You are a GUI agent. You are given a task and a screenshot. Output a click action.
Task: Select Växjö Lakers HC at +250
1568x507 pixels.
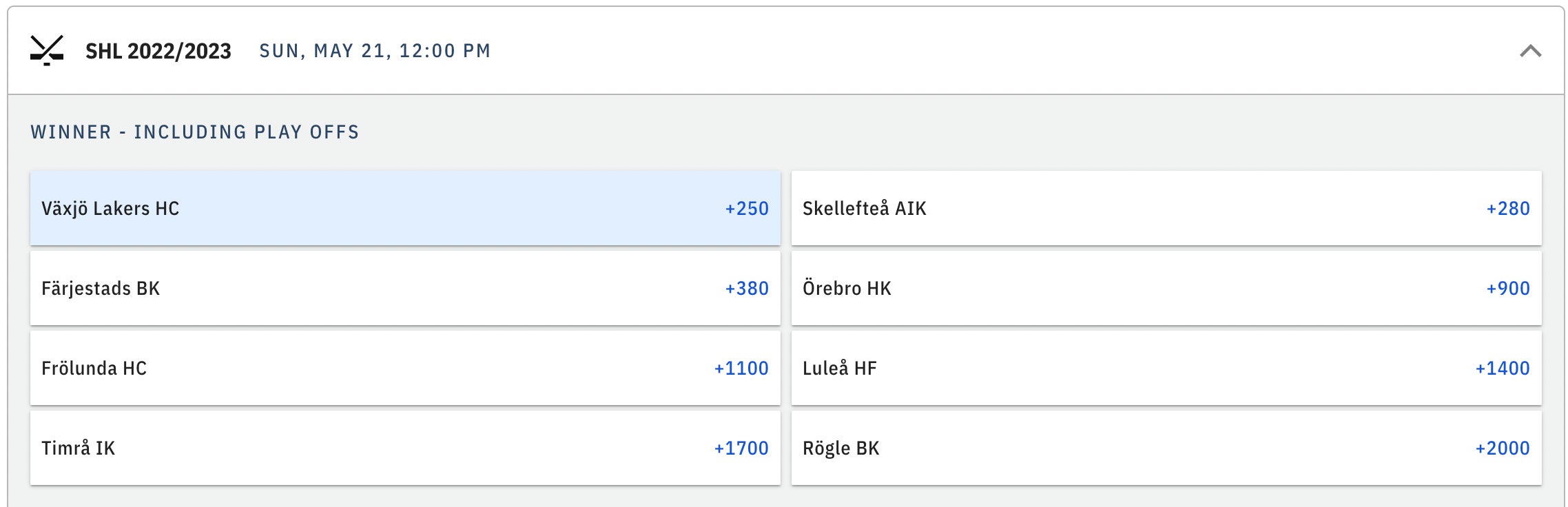pos(405,208)
